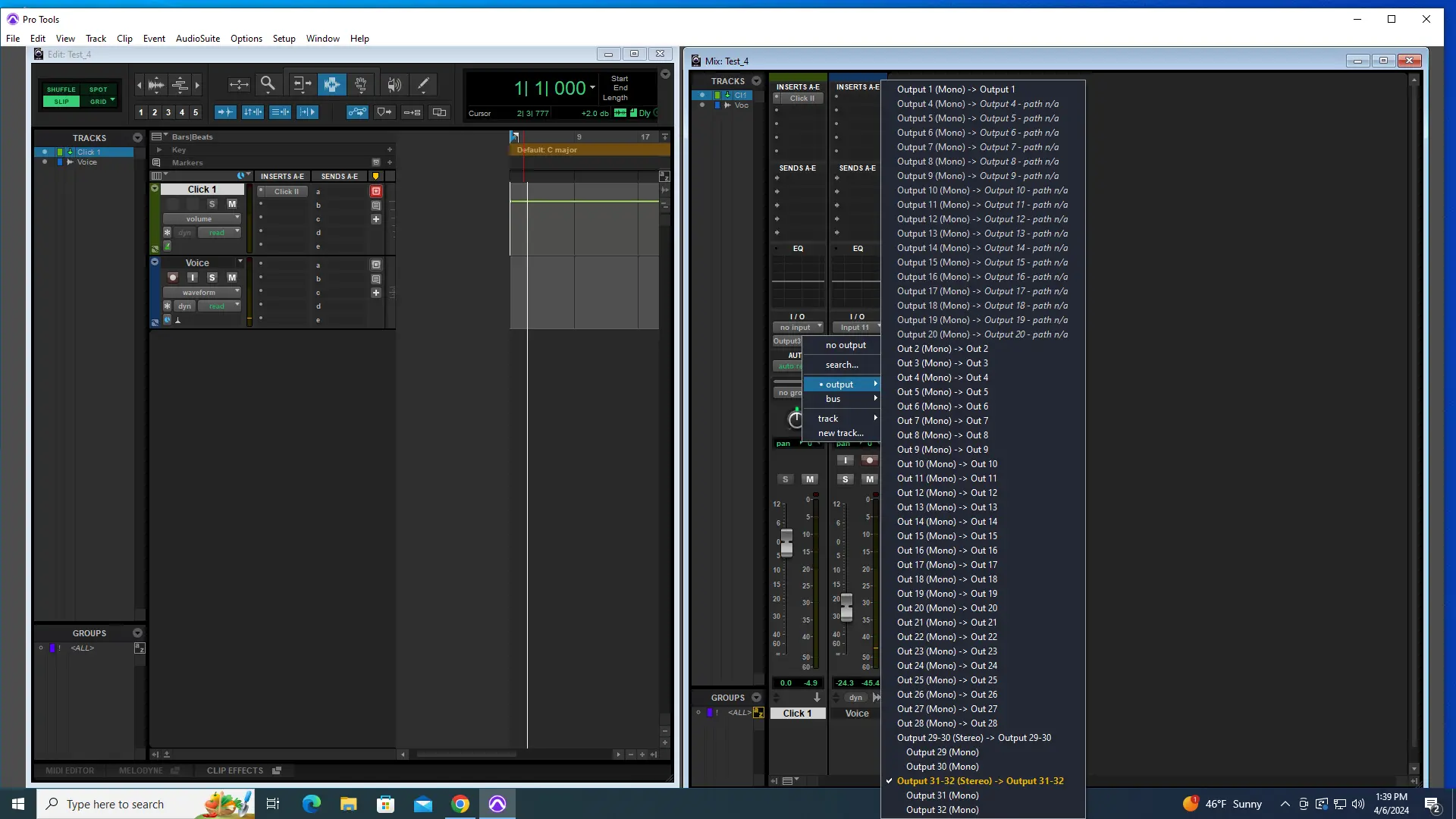This screenshot has width=1456, height=819.
Task: Choose the Scrubber speaker tool
Action: (x=394, y=84)
